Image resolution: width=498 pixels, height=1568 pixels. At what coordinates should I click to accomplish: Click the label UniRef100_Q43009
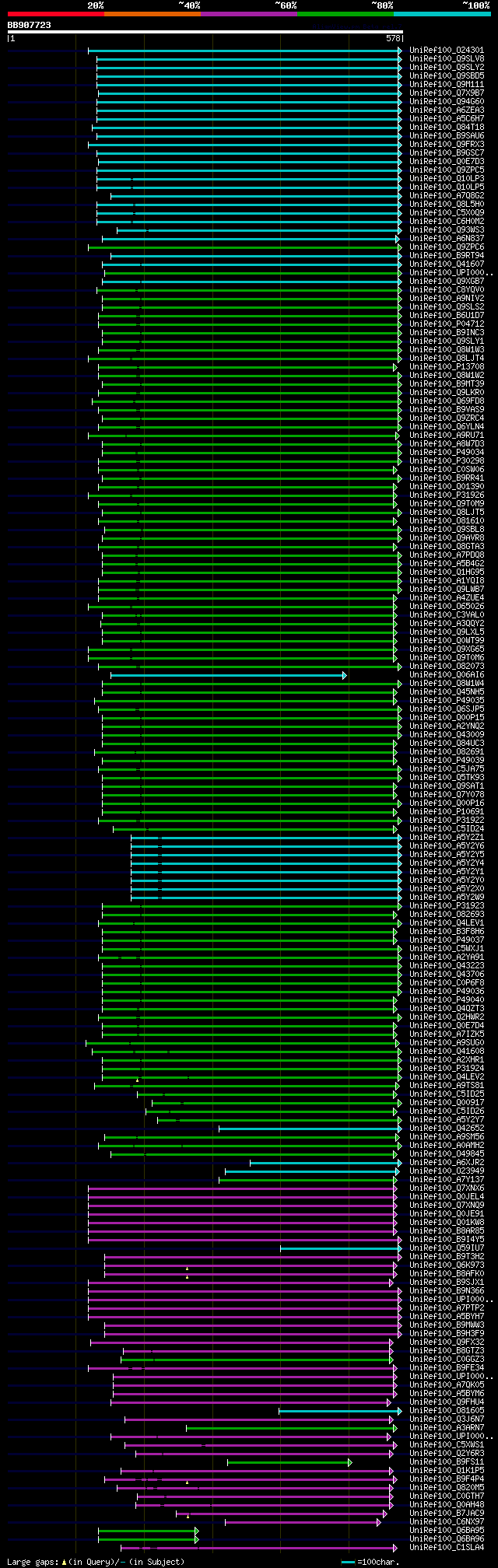(x=447, y=735)
